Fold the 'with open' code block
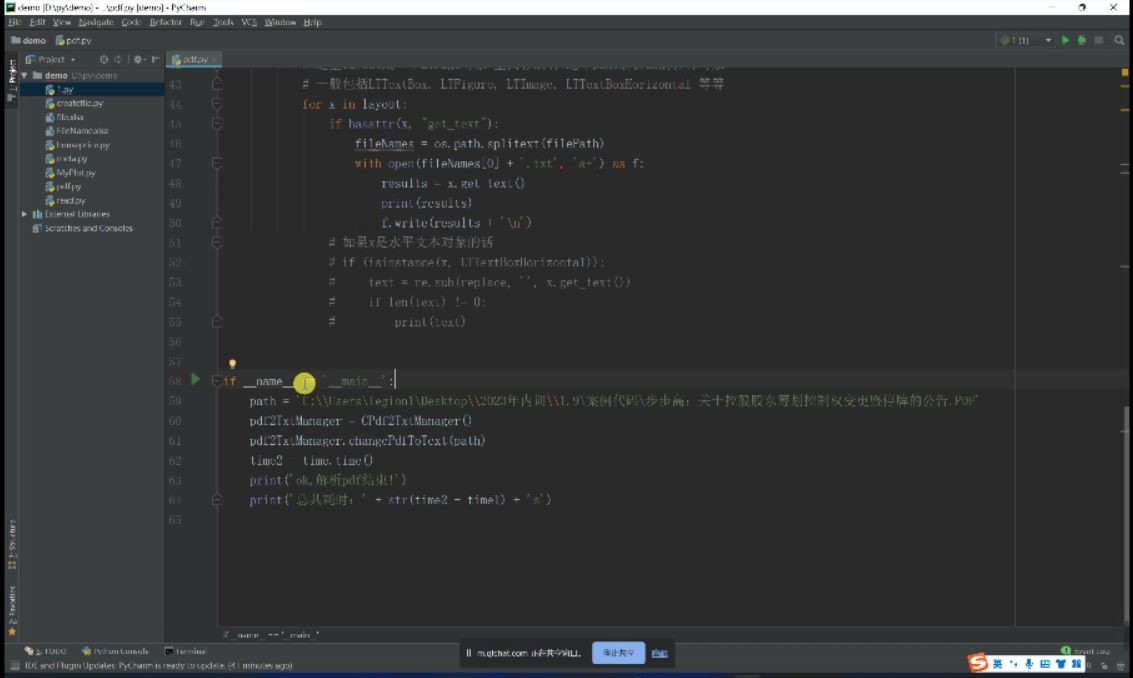The image size is (1133, 678). (217, 163)
